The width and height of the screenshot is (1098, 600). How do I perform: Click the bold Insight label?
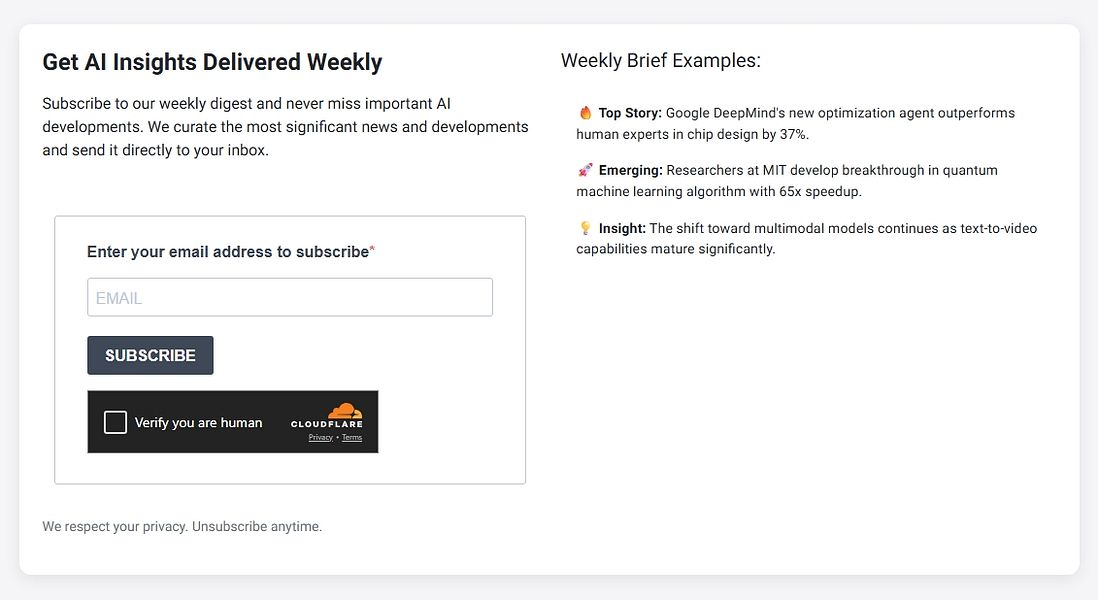tap(620, 227)
